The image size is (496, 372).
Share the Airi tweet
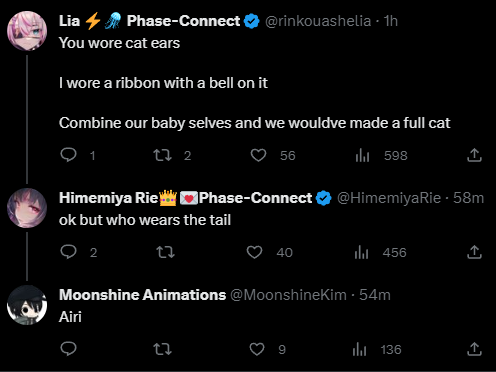[474, 349]
